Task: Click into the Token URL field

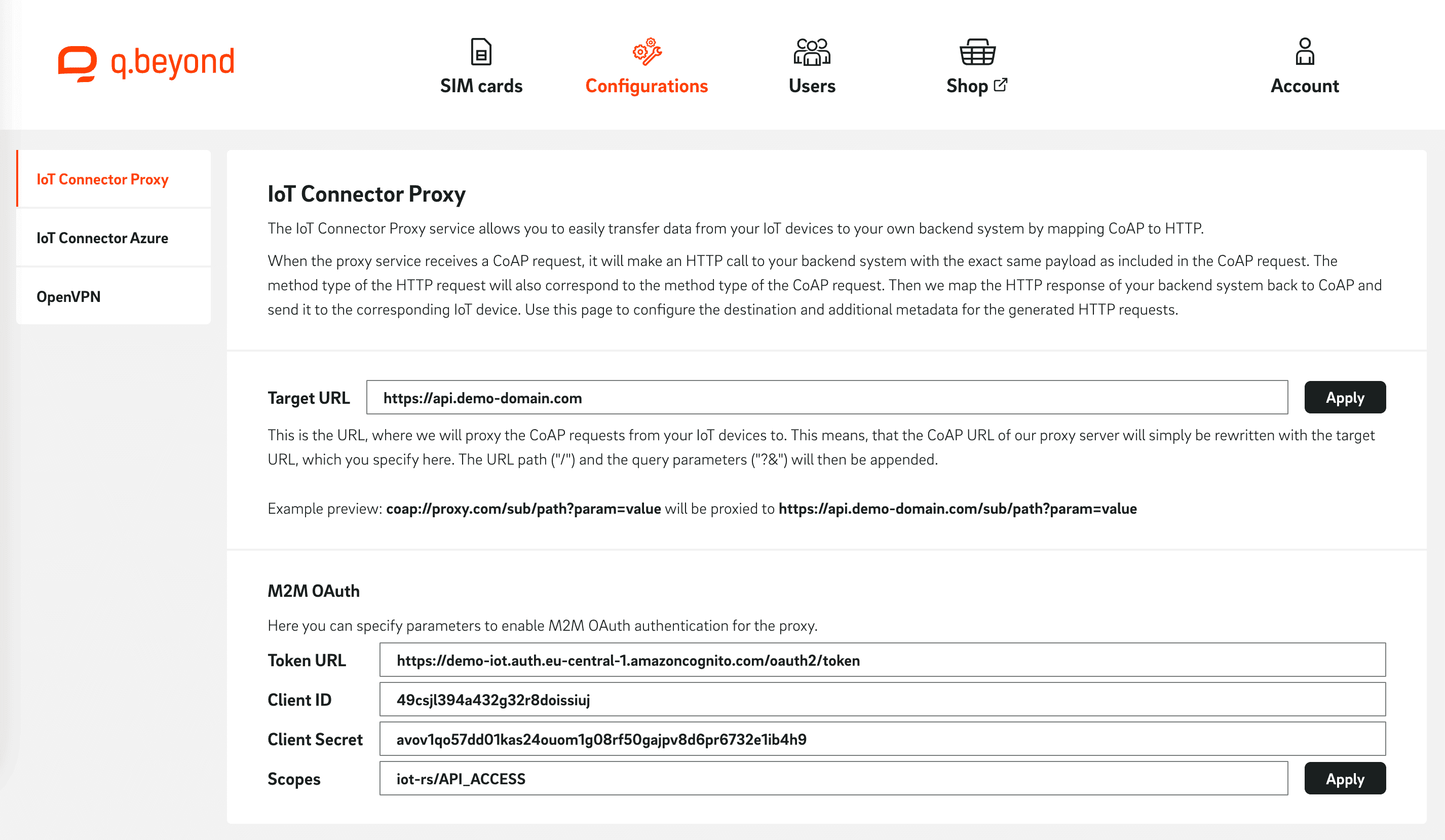Action: pos(882,660)
